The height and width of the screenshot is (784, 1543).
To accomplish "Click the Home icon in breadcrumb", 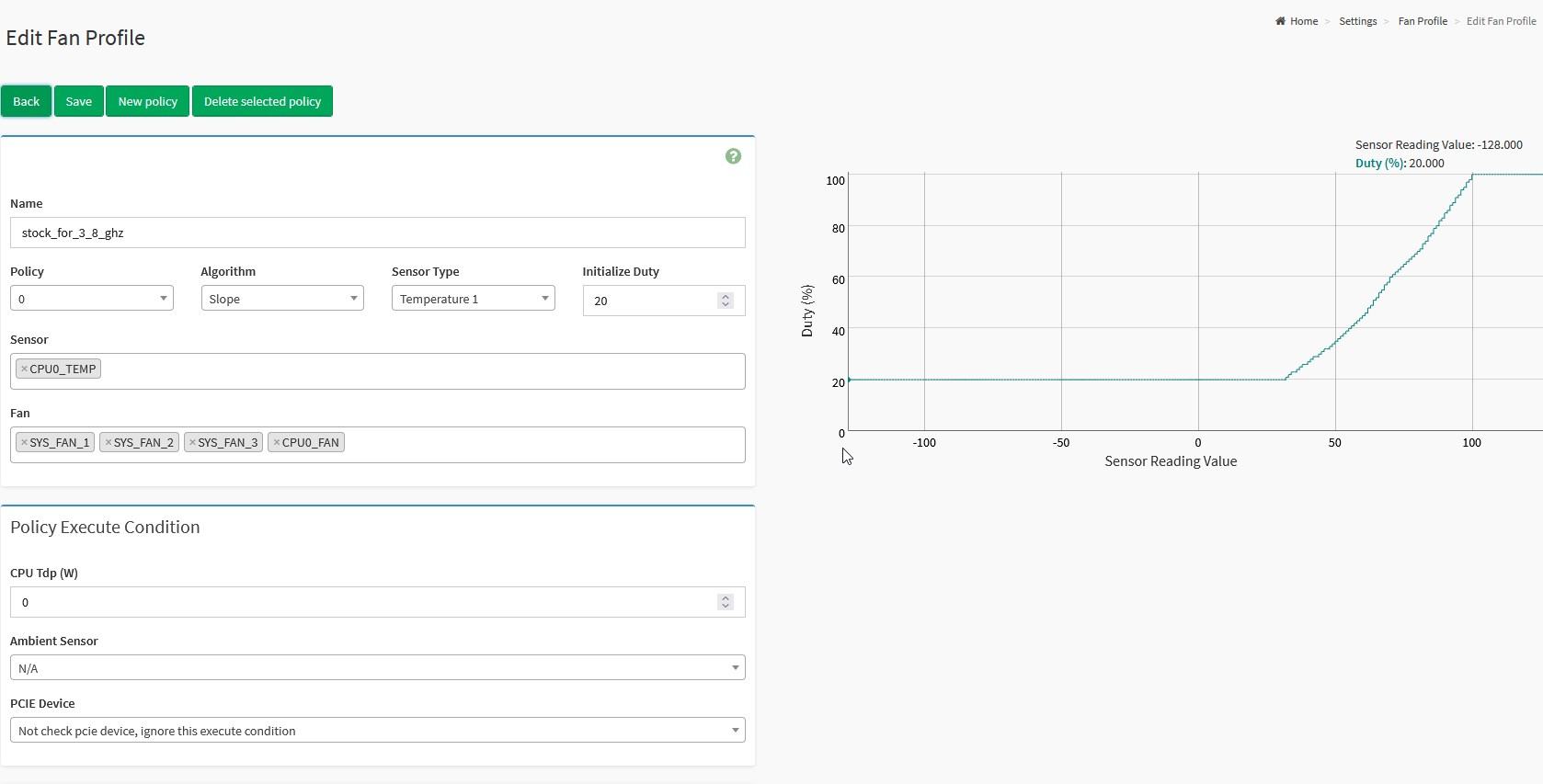I will 1280,21.
